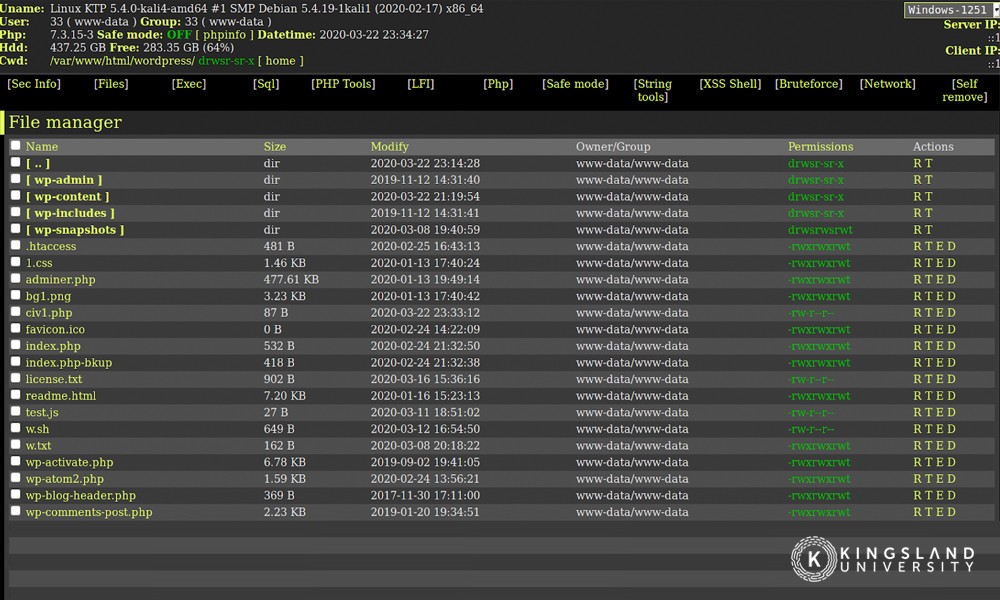The height and width of the screenshot is (600, 1000).
Task: Go to parent directory [ .. ]
Action: pos(38,163)
